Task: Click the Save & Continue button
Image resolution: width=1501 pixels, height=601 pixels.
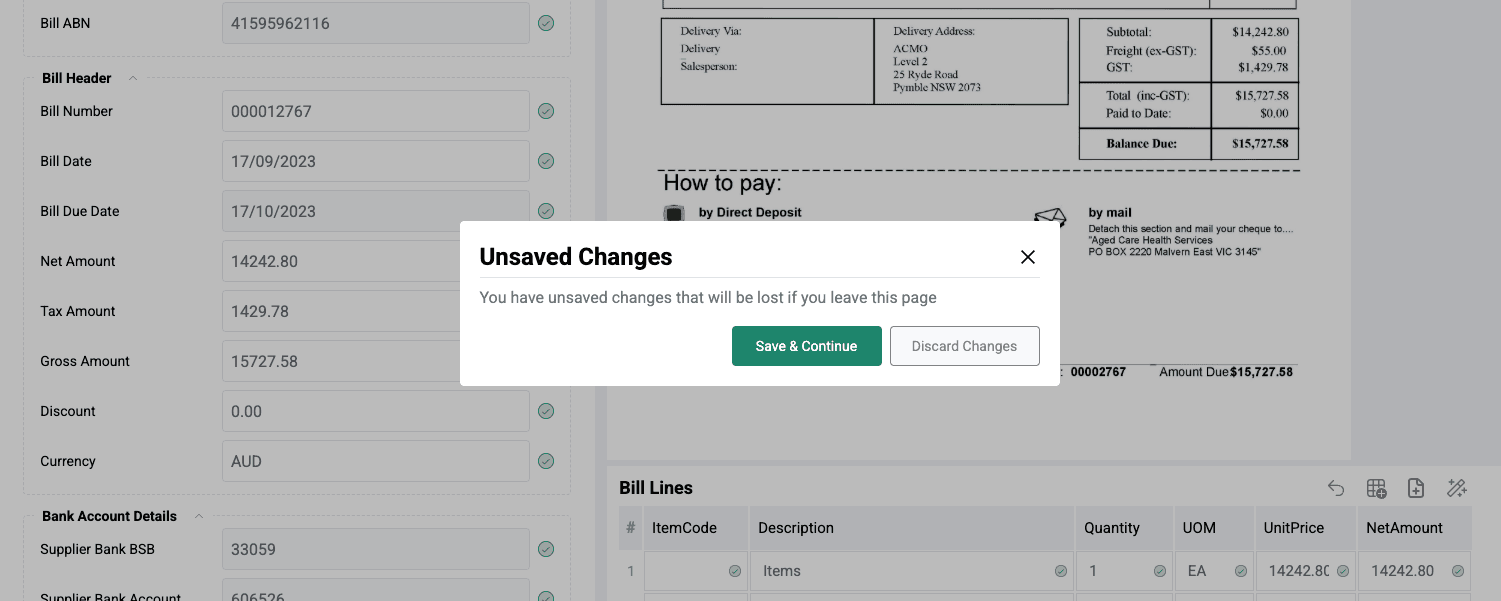Action: (806, 346)
